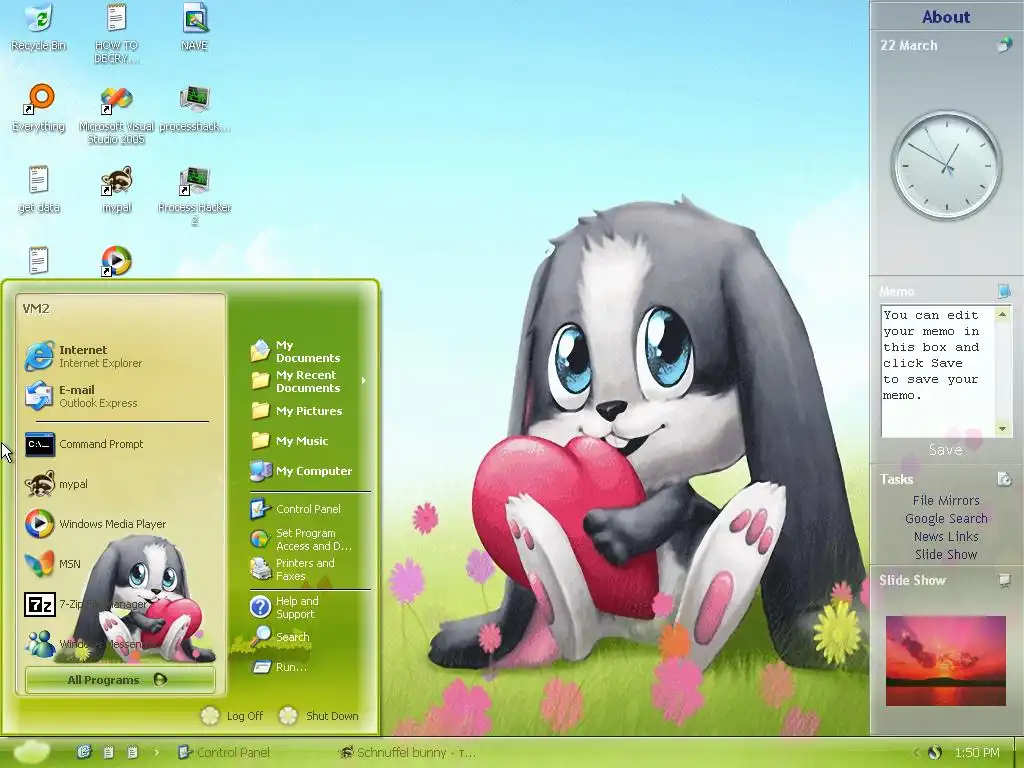This screenshot has height=768, width=1024.
Task: Click the second notepad quick launch icon
Action: (133, 752)
